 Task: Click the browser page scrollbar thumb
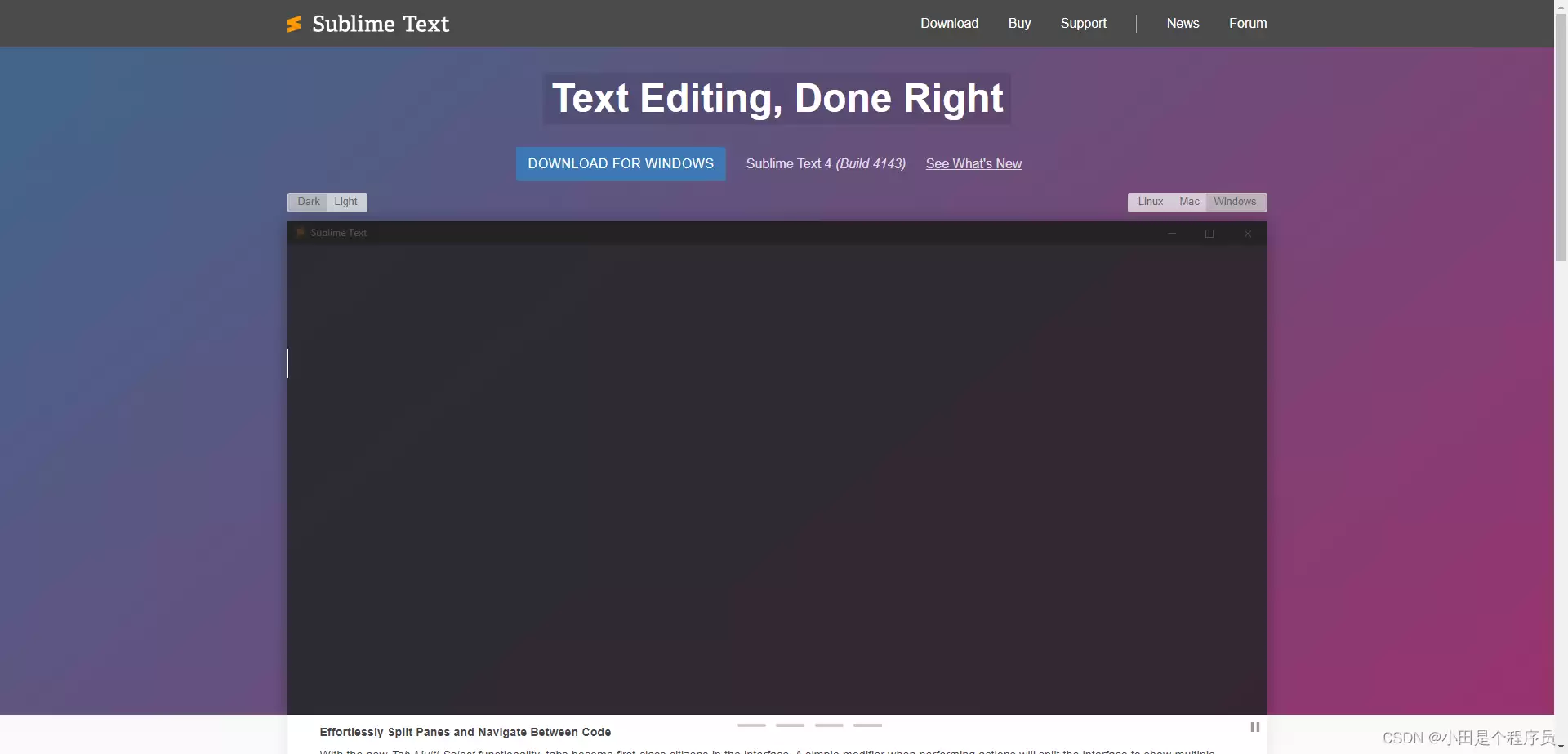(1561, 137)
